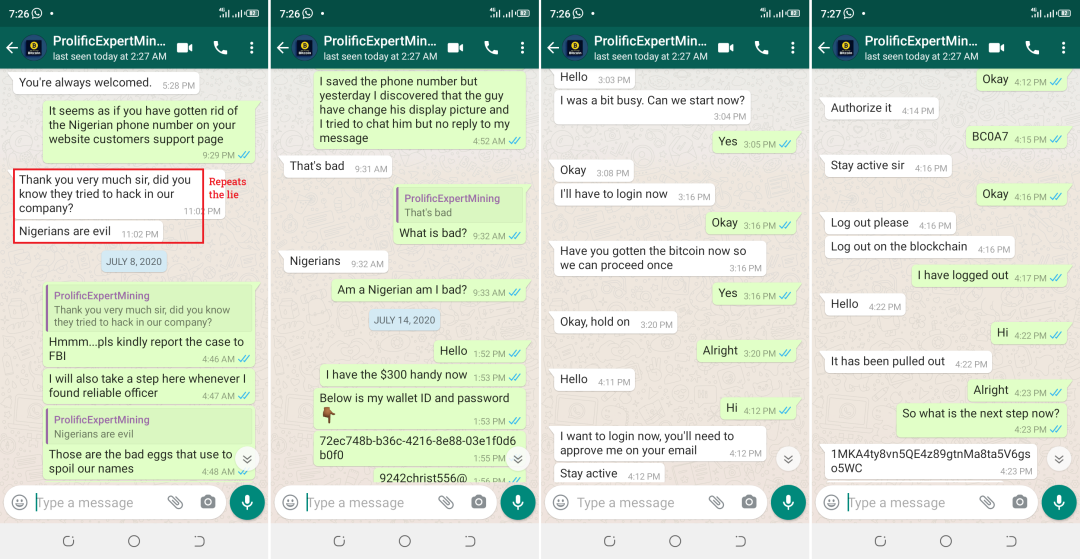Tap Android home circle below 7:27 screenshot chat

pyautogui.click(x=946, y=541)
